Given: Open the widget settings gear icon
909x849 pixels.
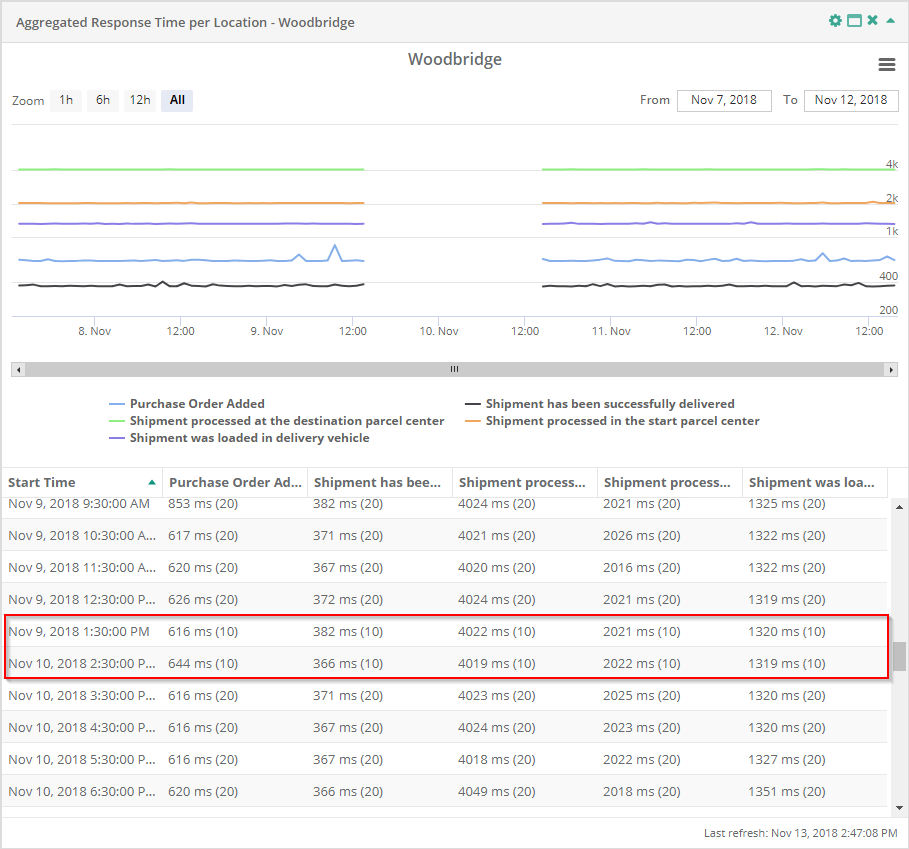Looking at the screenshot, I should tap(836, 19).
